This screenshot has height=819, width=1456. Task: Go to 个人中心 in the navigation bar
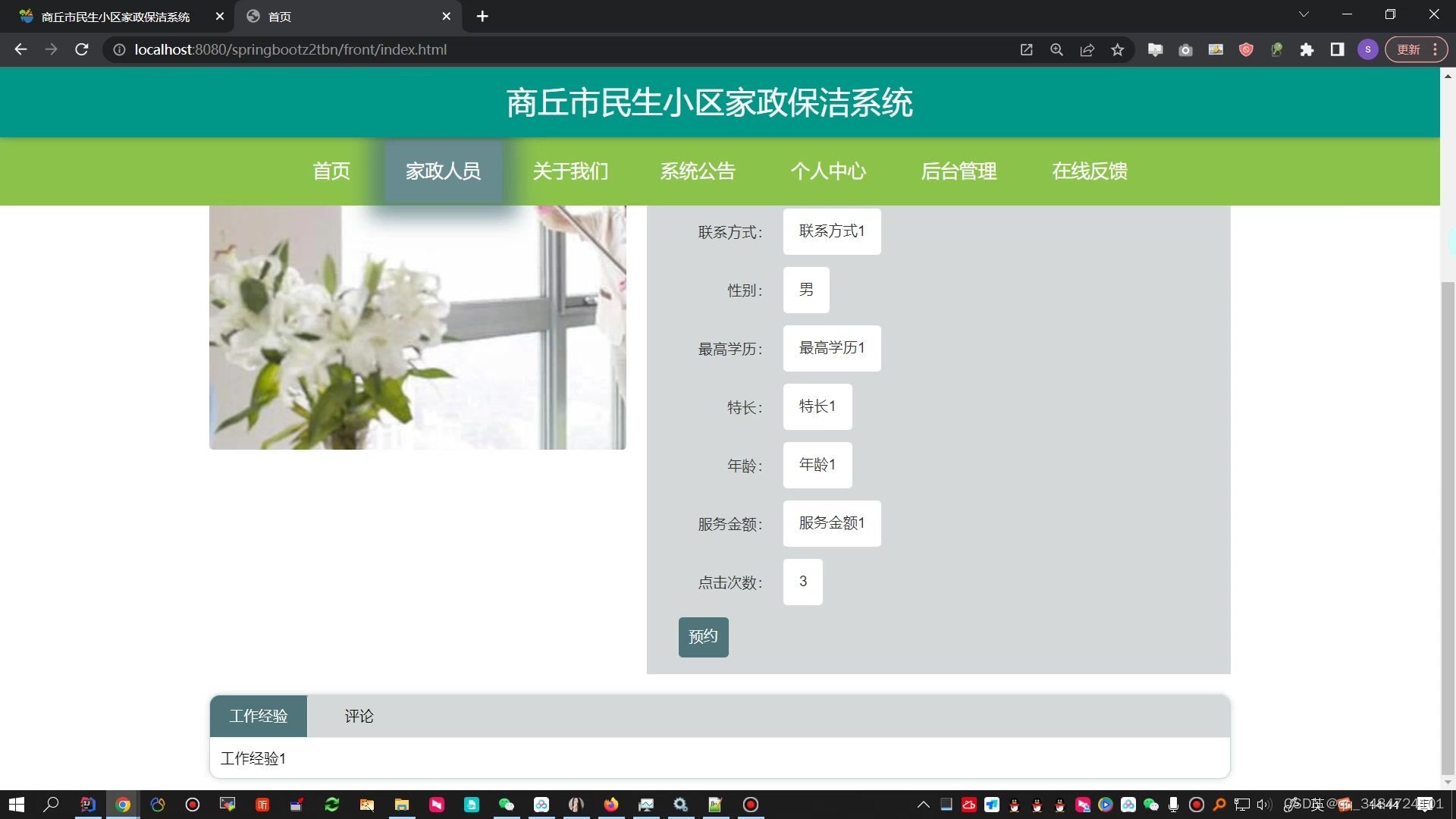point(827,171)
